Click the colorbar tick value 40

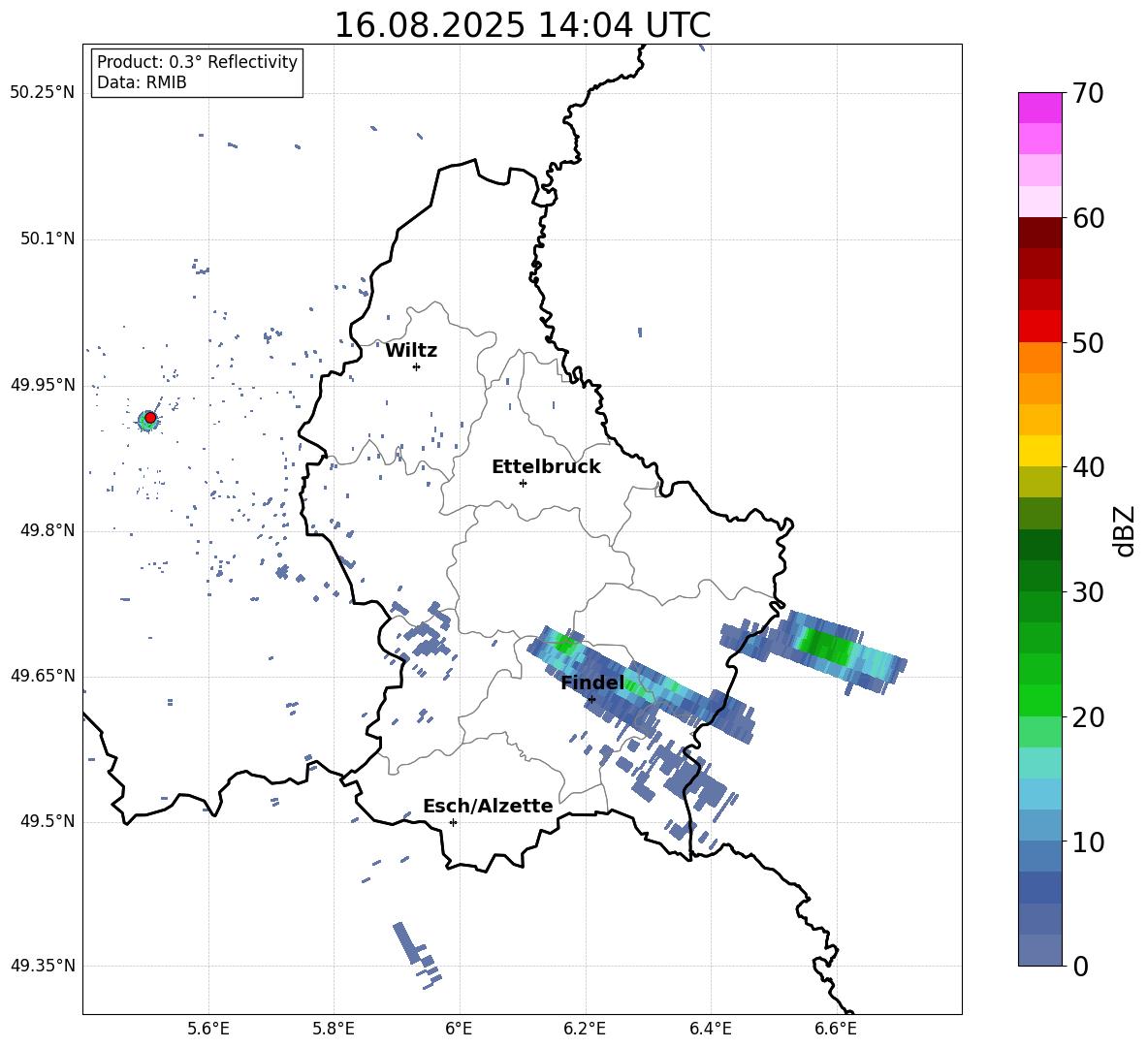pyautogui.click(x=1088, y=467)
